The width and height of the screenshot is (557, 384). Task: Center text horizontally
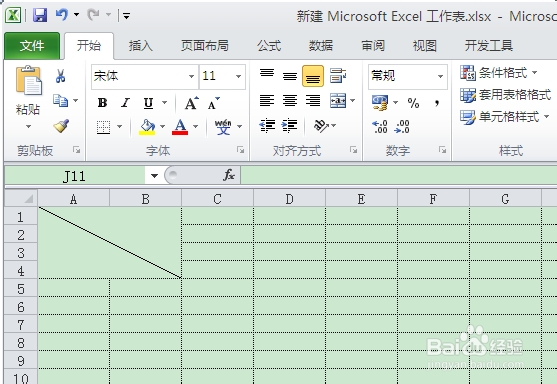tap(290, 101)
